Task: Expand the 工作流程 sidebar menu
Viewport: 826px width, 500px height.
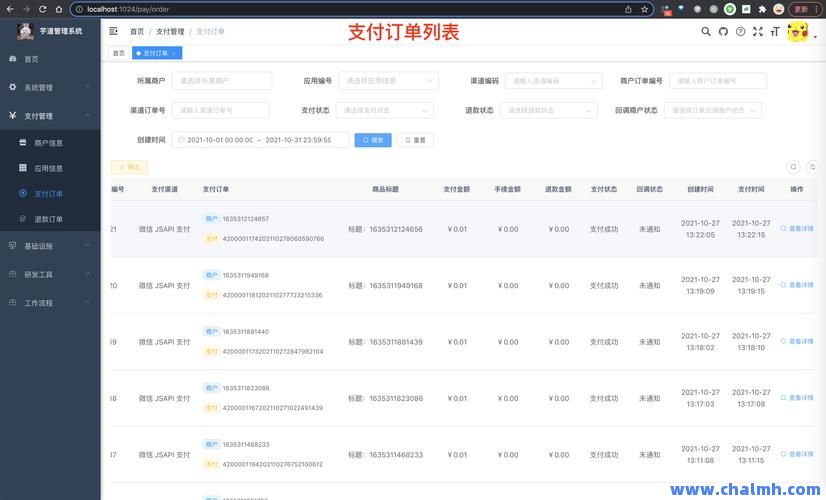Action: coord(50,303)
